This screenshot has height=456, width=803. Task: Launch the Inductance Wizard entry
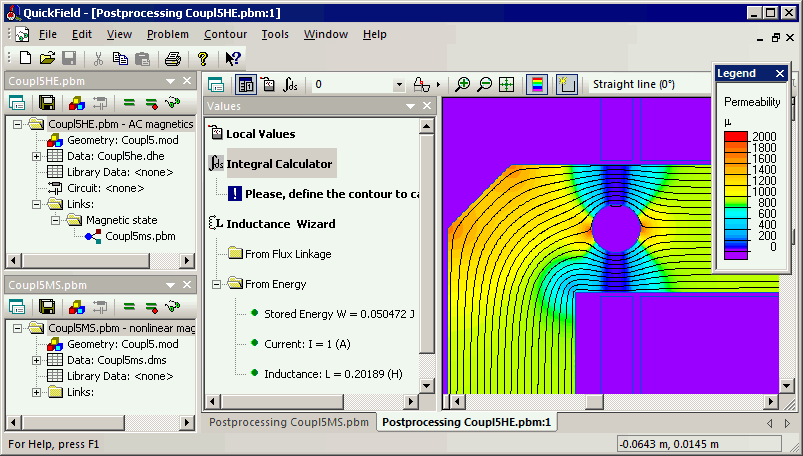(281, 224)
